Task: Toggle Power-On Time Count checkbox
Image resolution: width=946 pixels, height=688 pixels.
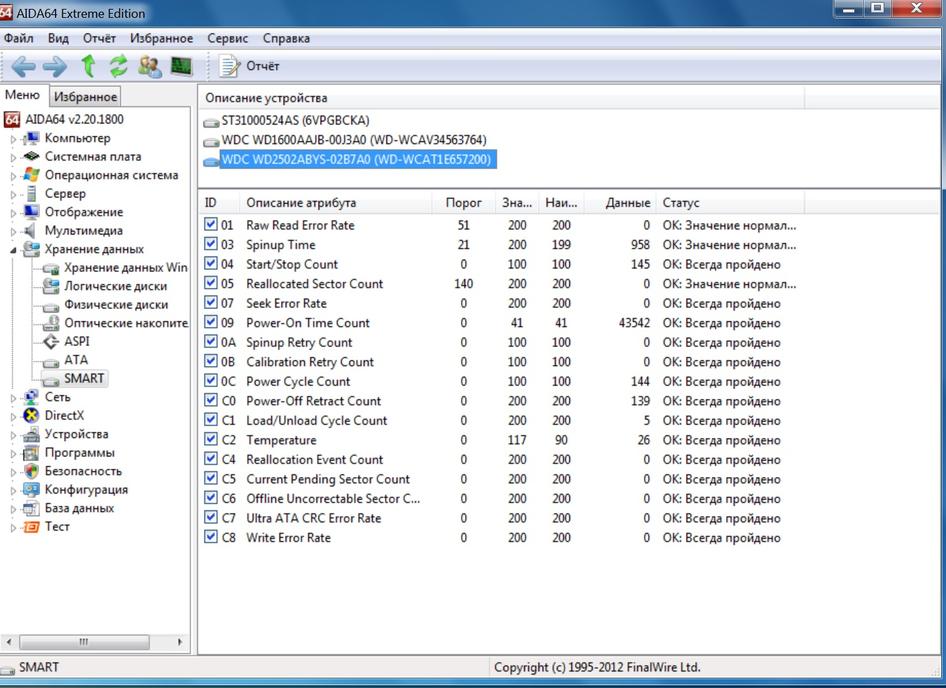Action: (x=211, y=322)
